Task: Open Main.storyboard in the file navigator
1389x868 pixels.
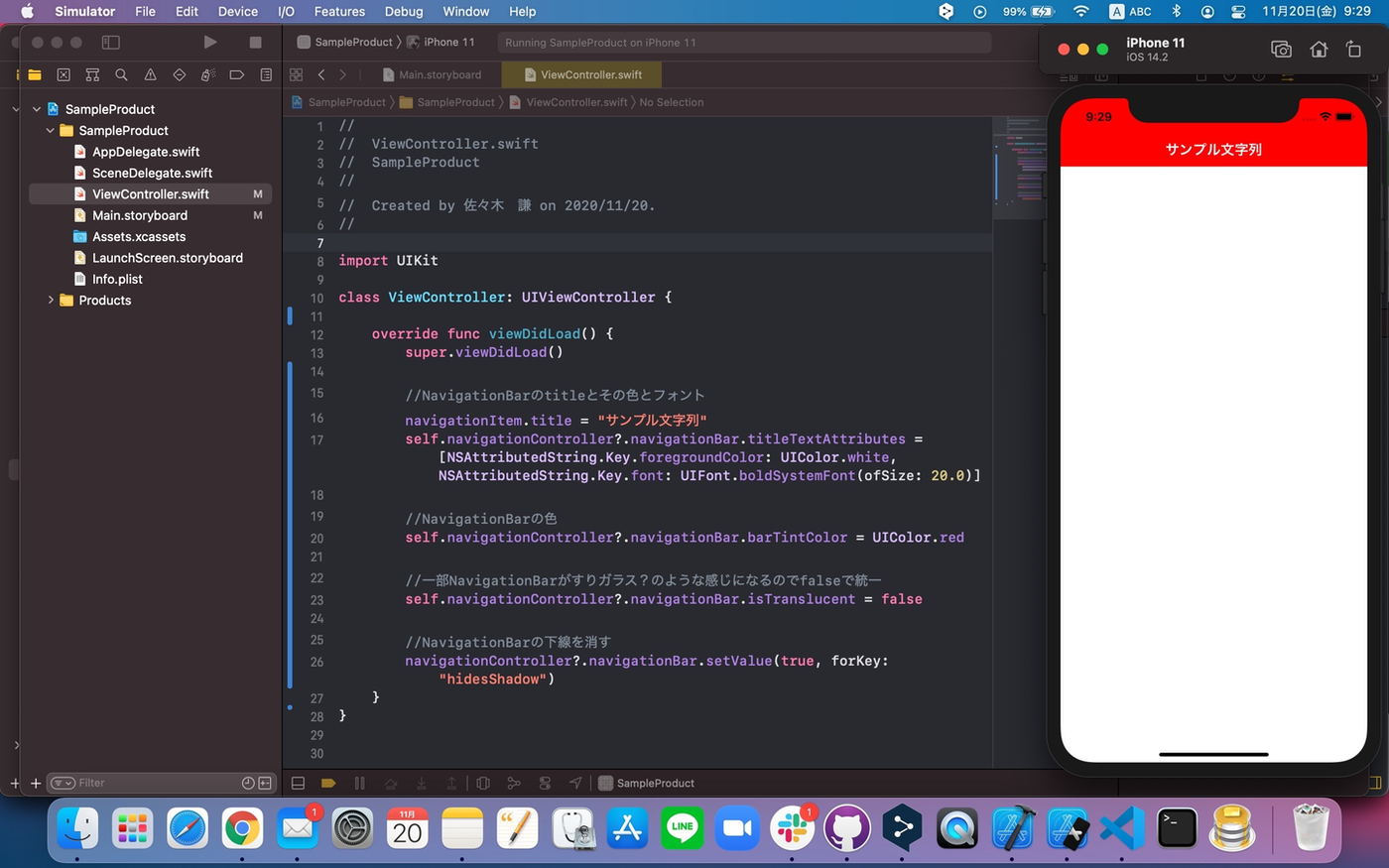Action: point(140,215)
